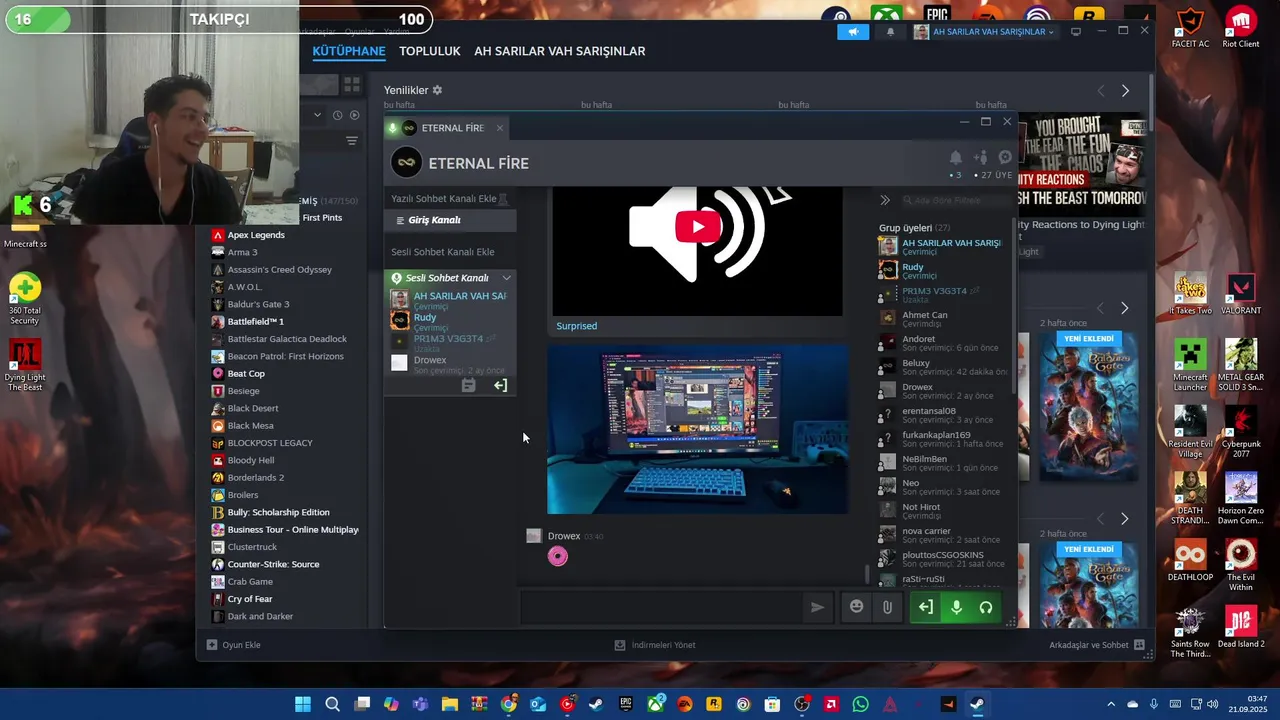
Task: Select the Giriş Kanalı text channel
Action: point(450,220)
